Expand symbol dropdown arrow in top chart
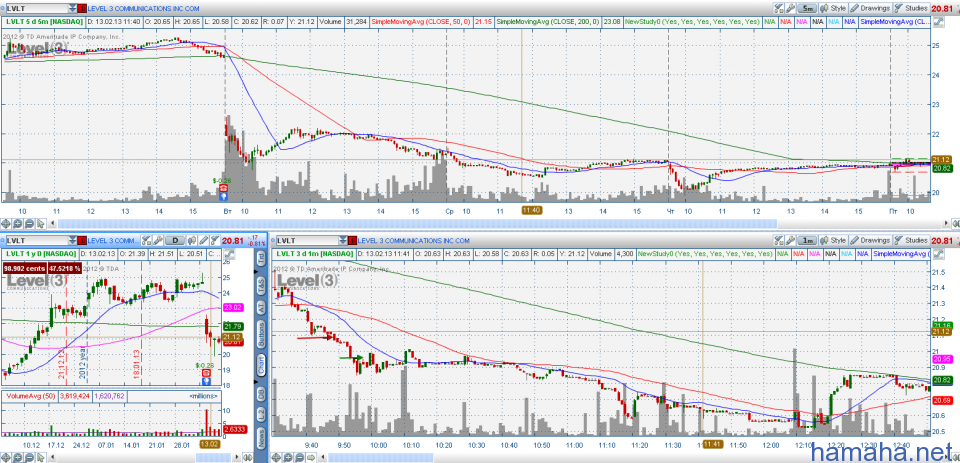 [74, 9]
